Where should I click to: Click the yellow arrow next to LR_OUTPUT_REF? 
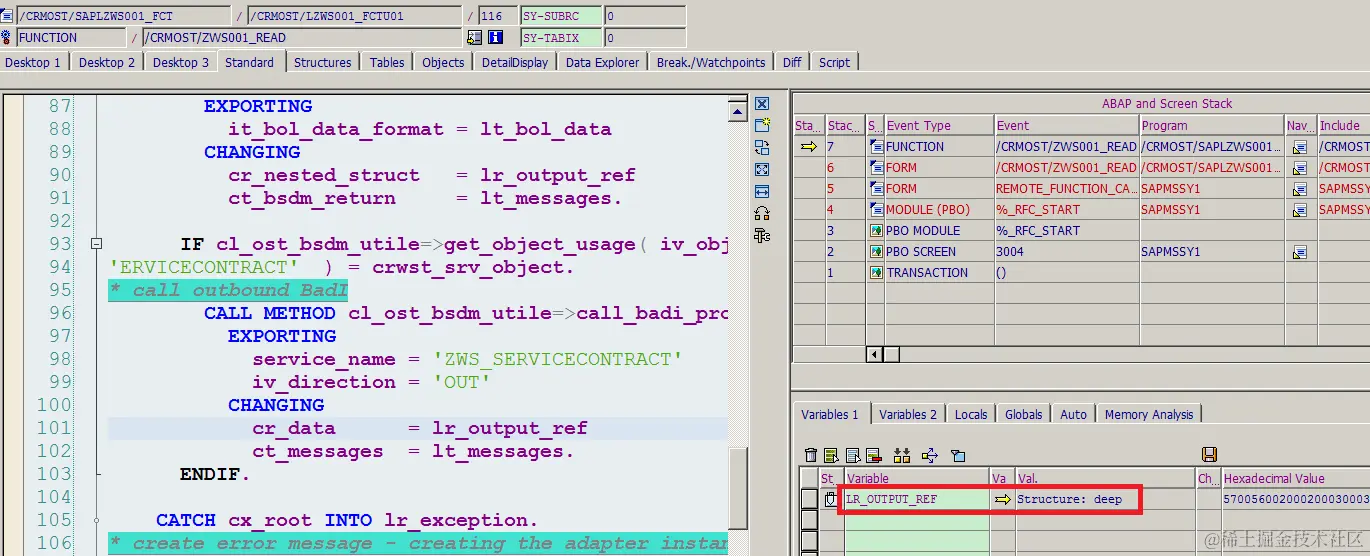pos(1002,498)
